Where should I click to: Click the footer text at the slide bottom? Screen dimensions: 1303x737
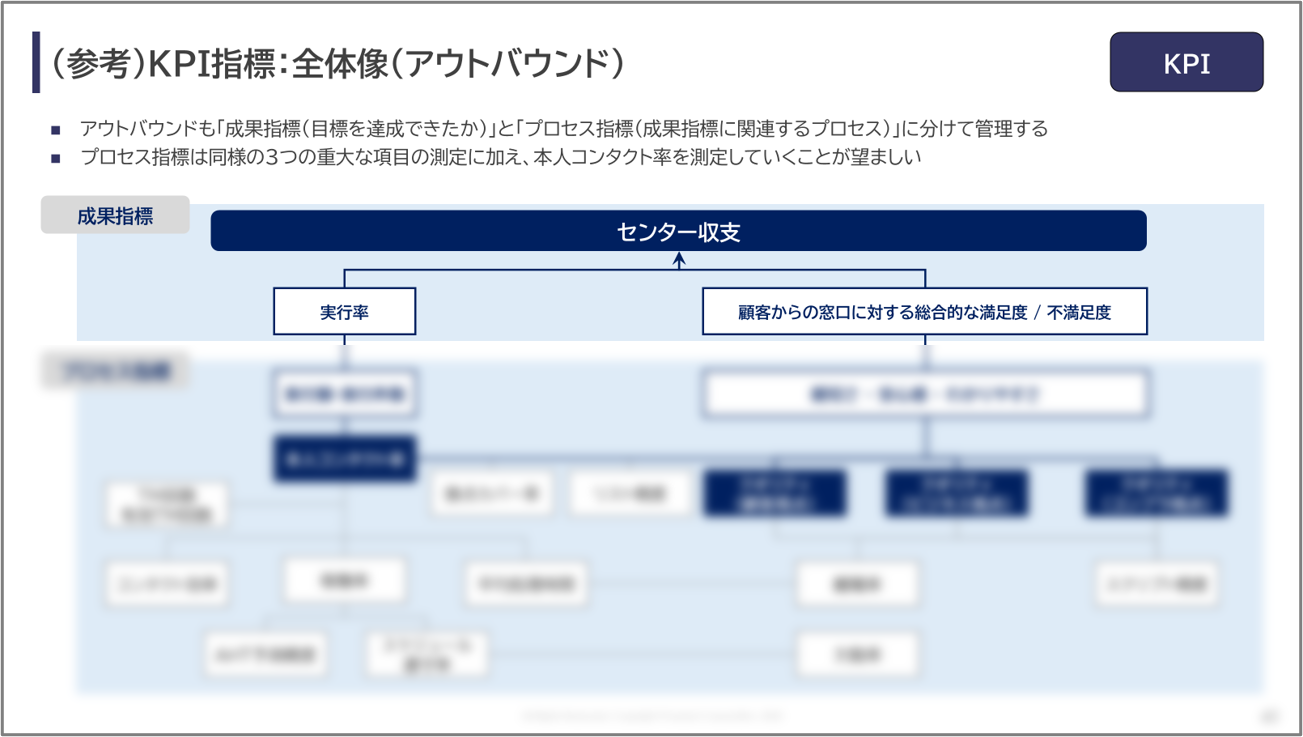[x=651, y=714]
